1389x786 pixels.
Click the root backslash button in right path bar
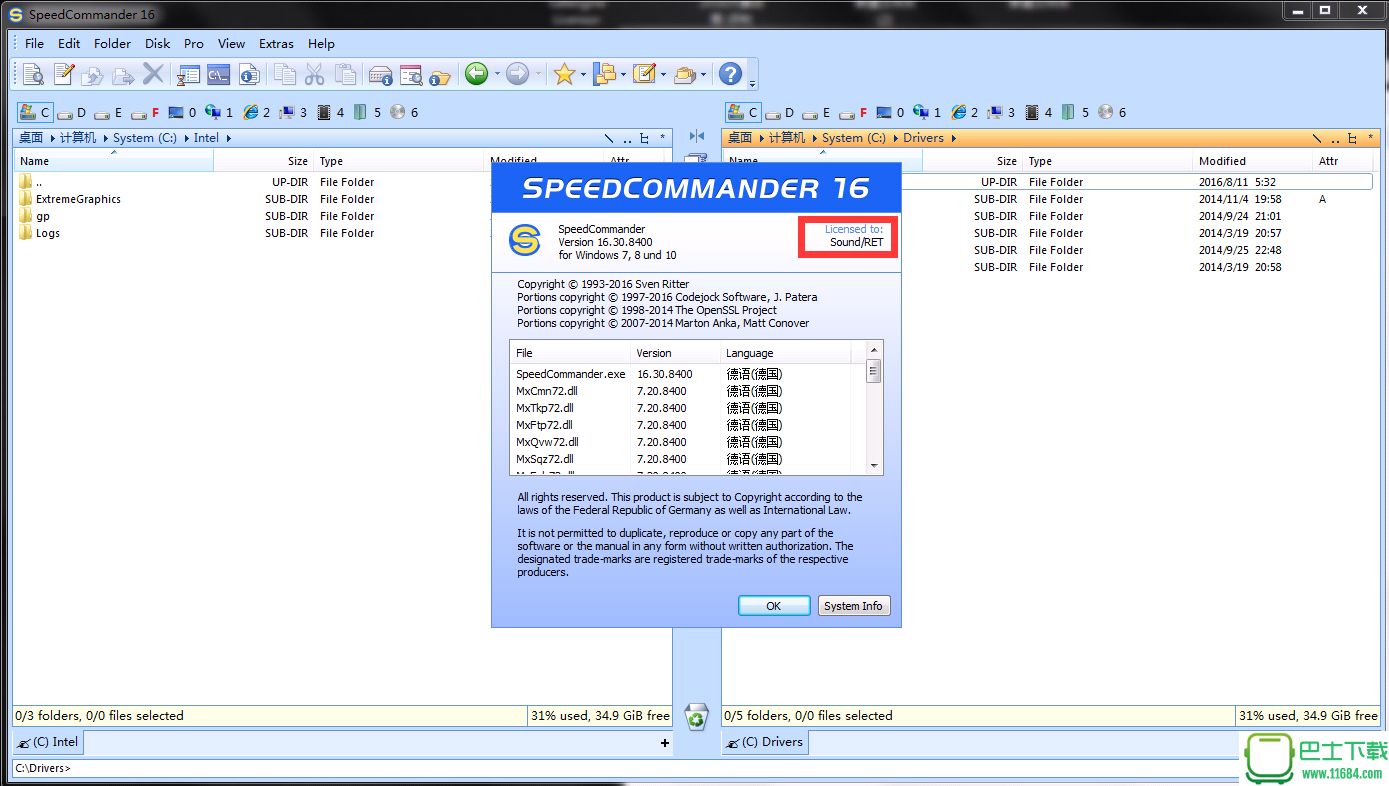(1317, 138)
